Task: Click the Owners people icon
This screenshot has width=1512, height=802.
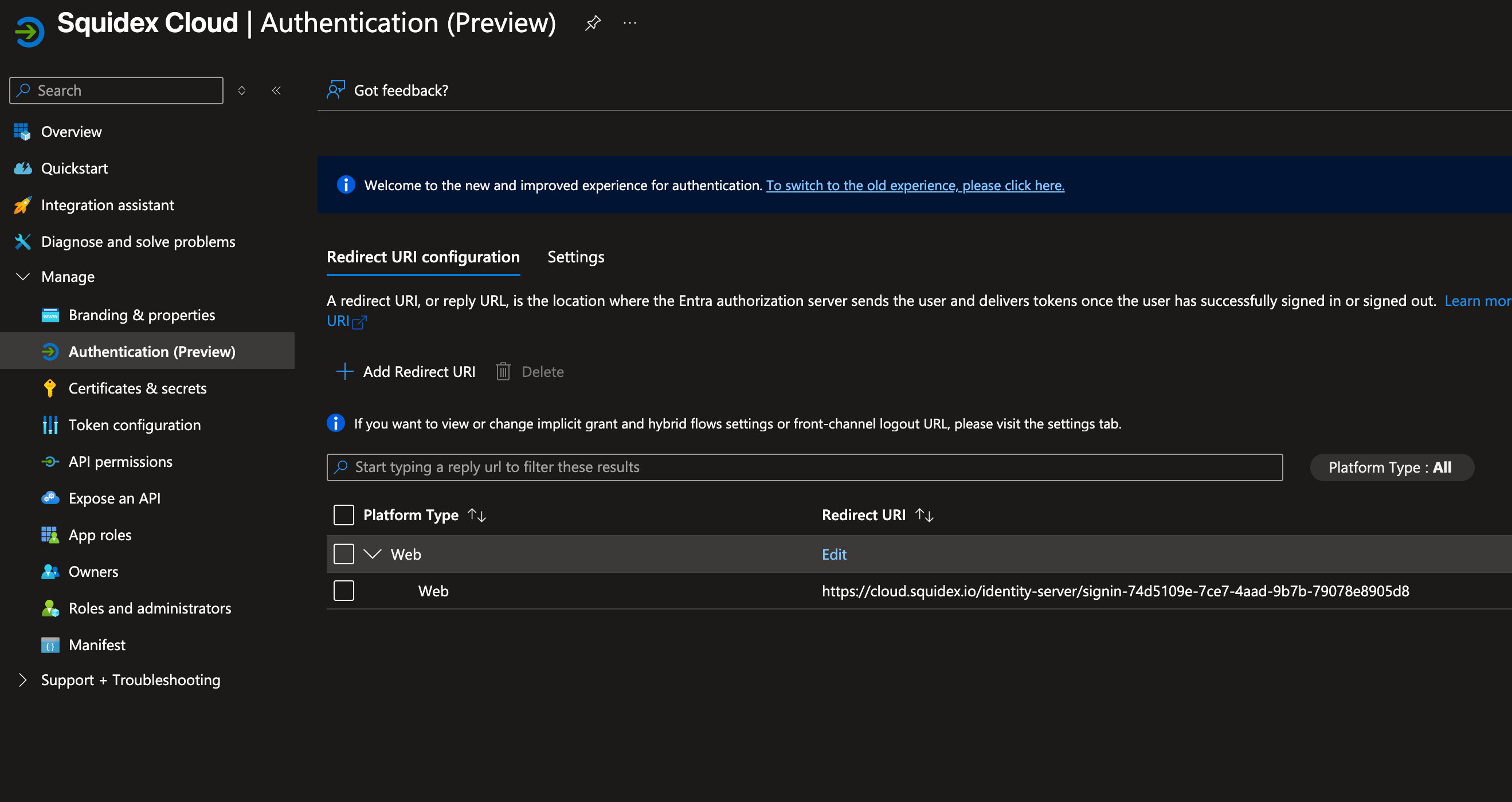Action: [x=50, y=572]
